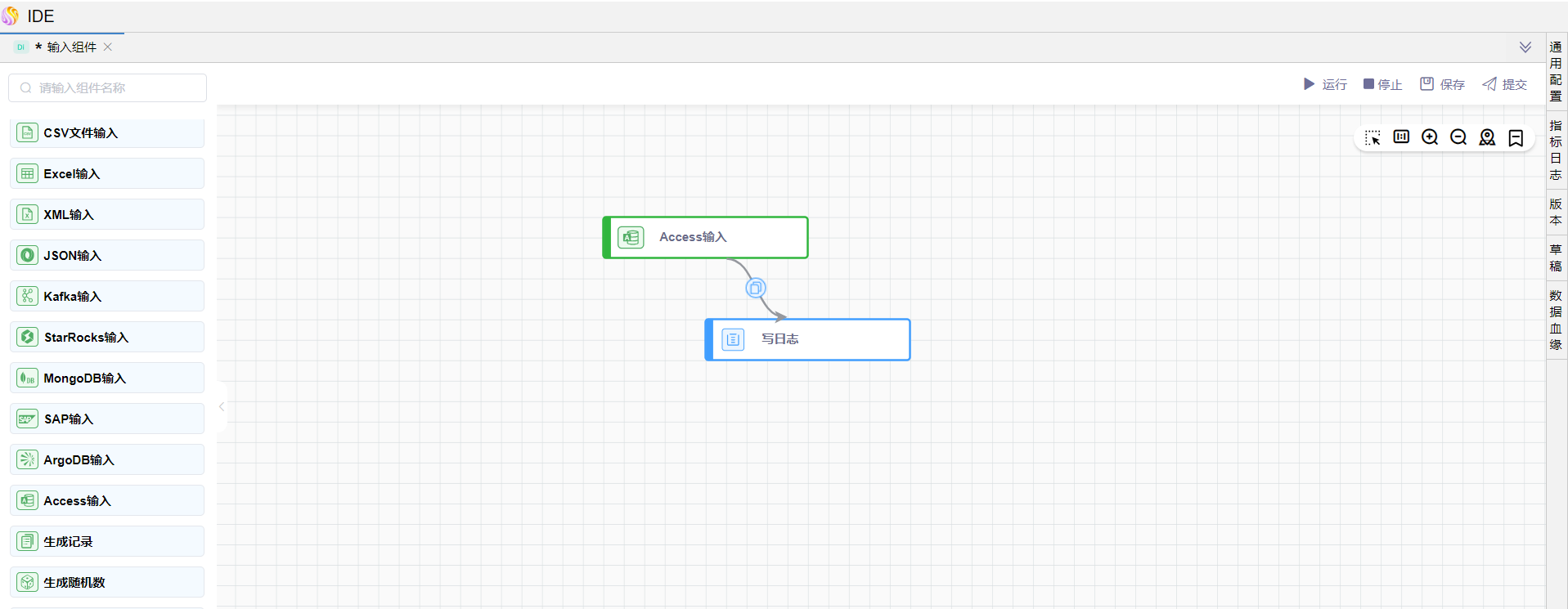This screenshot has height=609, width=1568.
Task: Expand the double-chevron tab list dropdown
Action: click(1525, 47)
